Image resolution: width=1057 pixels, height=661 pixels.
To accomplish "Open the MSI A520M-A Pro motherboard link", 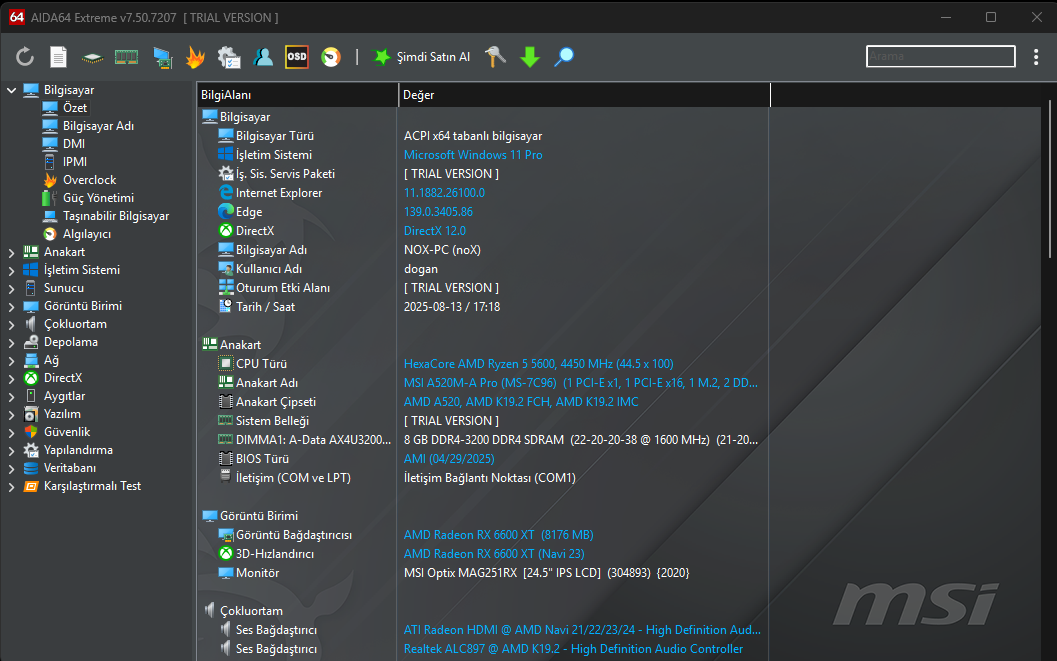I will pos(581,383).
